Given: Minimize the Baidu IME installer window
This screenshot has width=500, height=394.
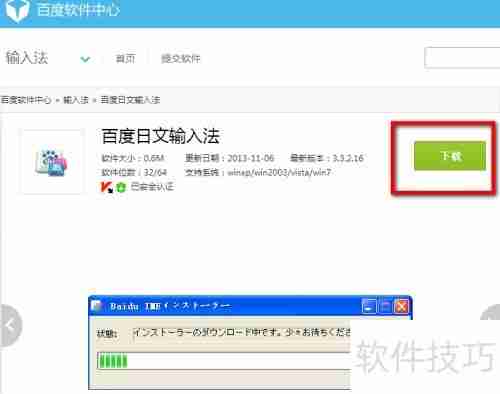Looking at the screenshot, I should [369, 306].
